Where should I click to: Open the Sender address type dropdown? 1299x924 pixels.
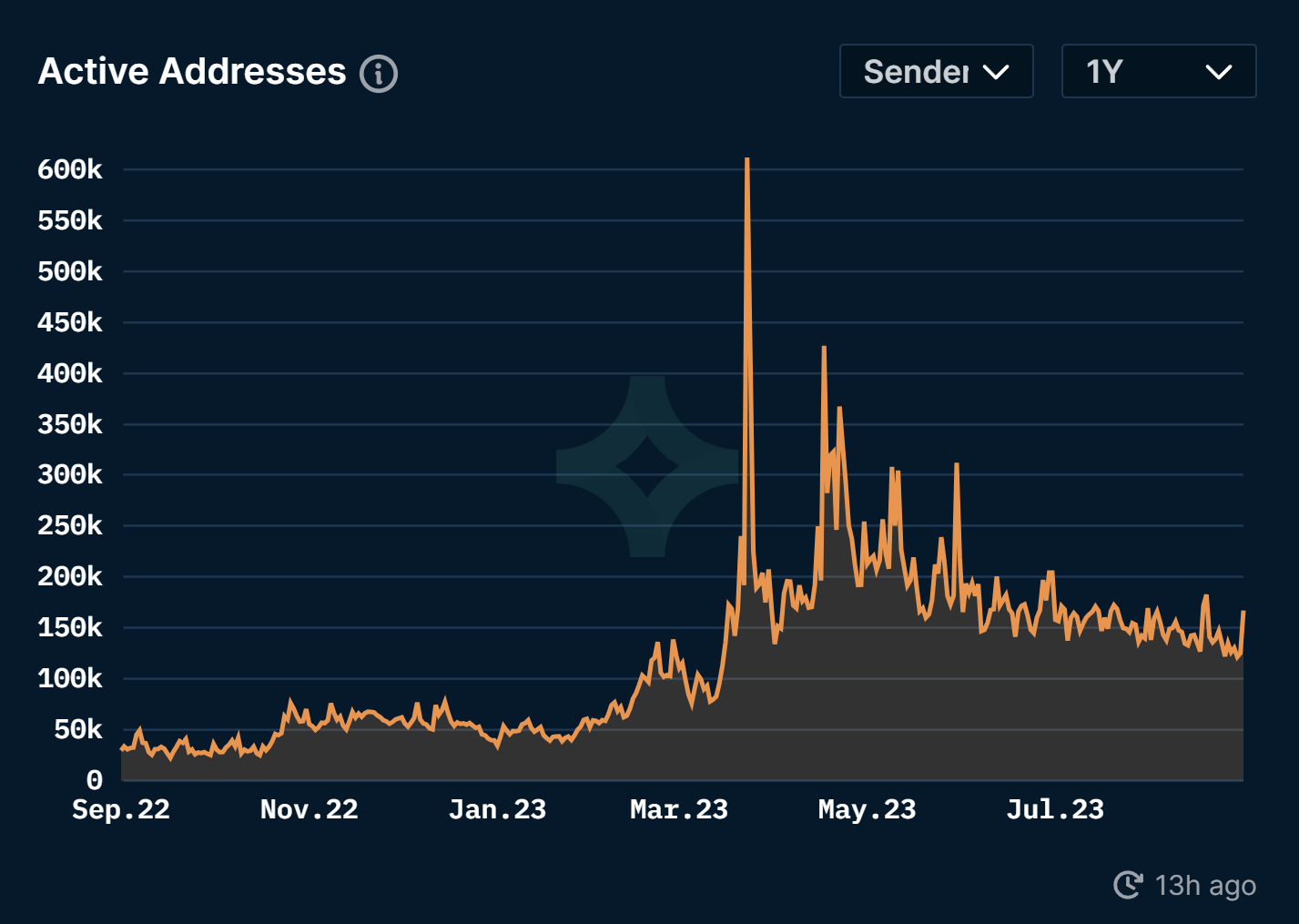pos(936,71)
